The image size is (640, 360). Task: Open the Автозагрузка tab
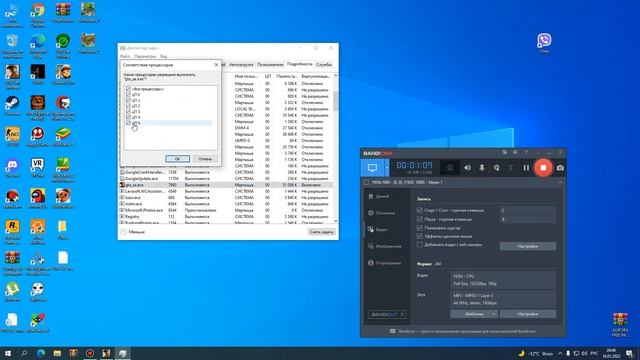[x=241, y=64]
